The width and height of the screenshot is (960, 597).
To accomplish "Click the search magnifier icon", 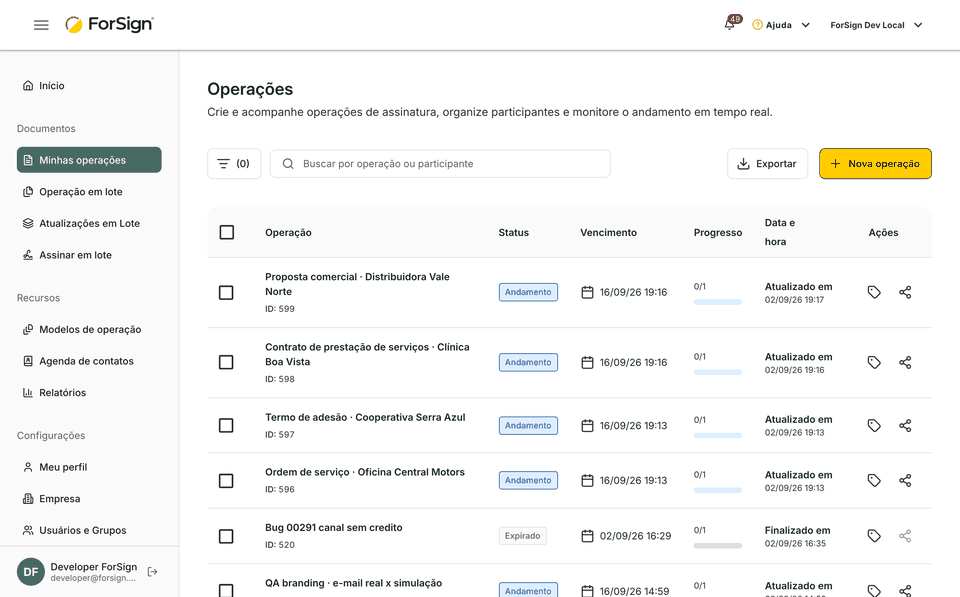I will tap(288, 163).
